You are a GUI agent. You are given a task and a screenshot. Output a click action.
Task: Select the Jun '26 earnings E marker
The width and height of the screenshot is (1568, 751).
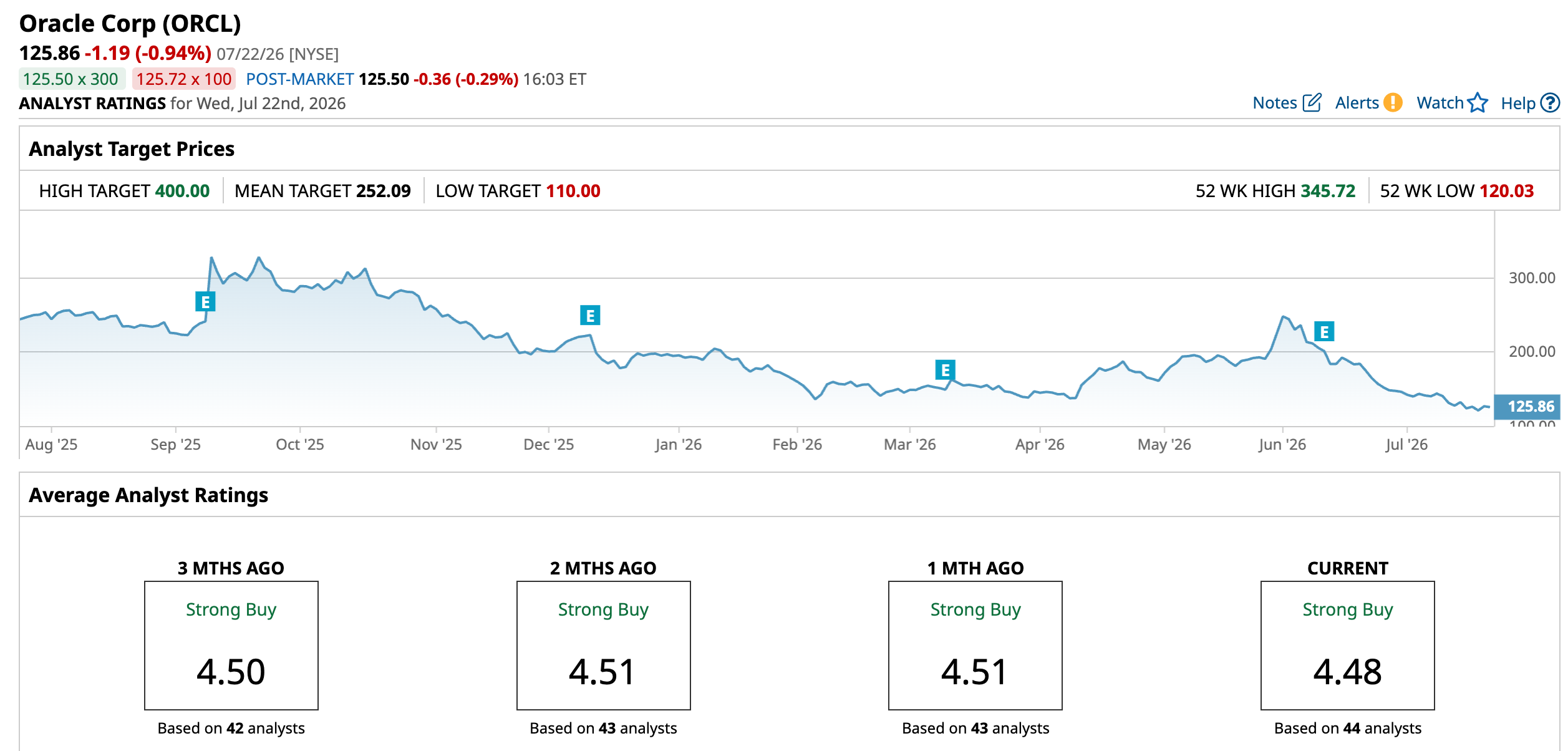(1324, 332)
